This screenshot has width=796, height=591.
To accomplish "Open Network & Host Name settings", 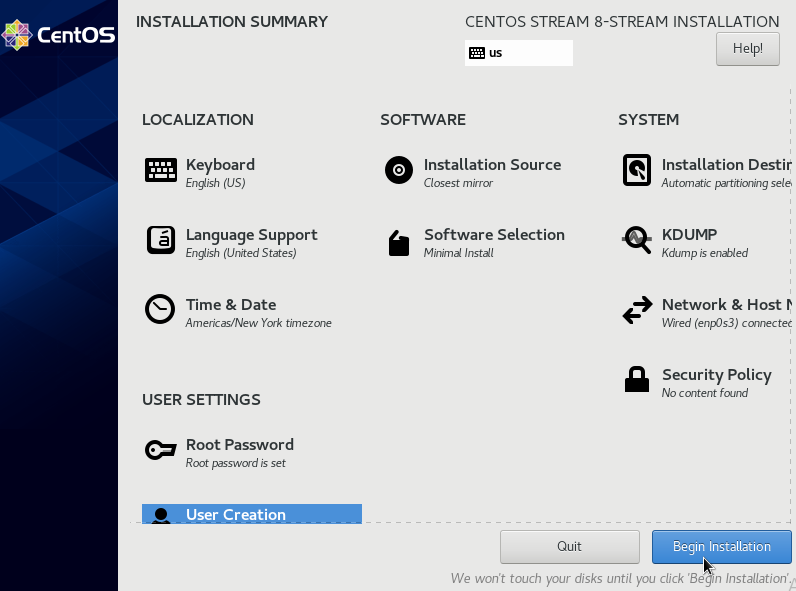I will click(705, 313).
